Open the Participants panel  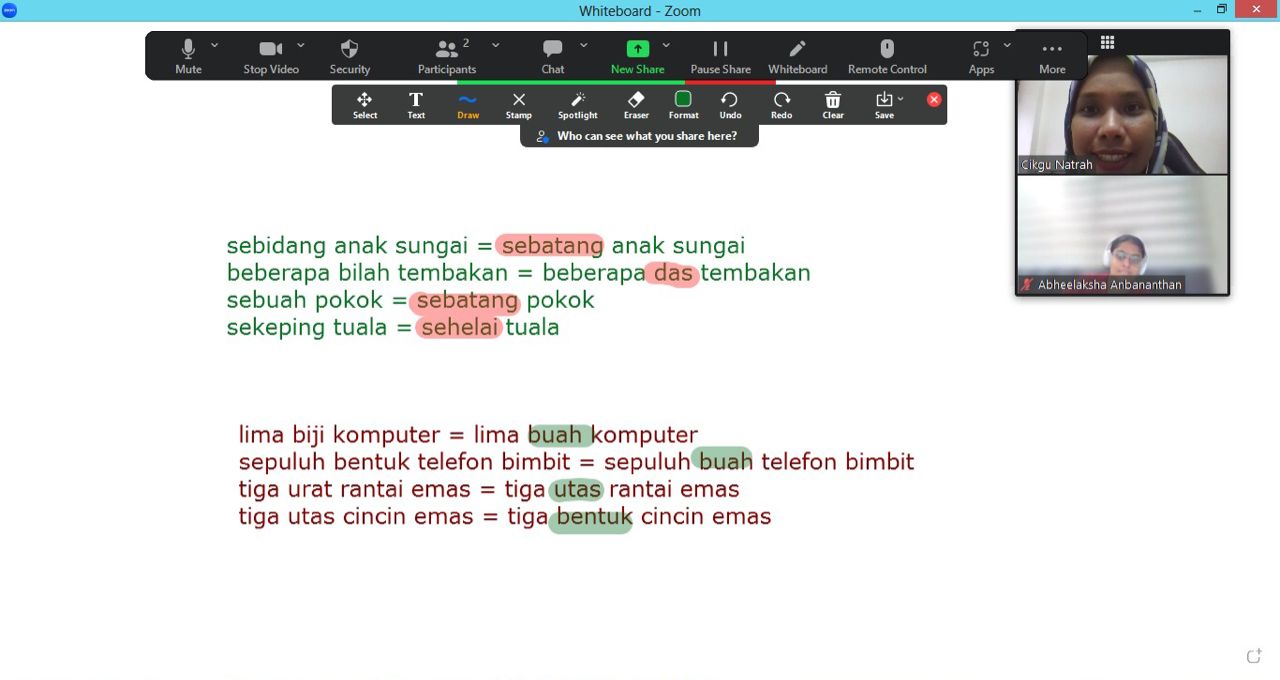pyautogui.click(x=447, y=56)
